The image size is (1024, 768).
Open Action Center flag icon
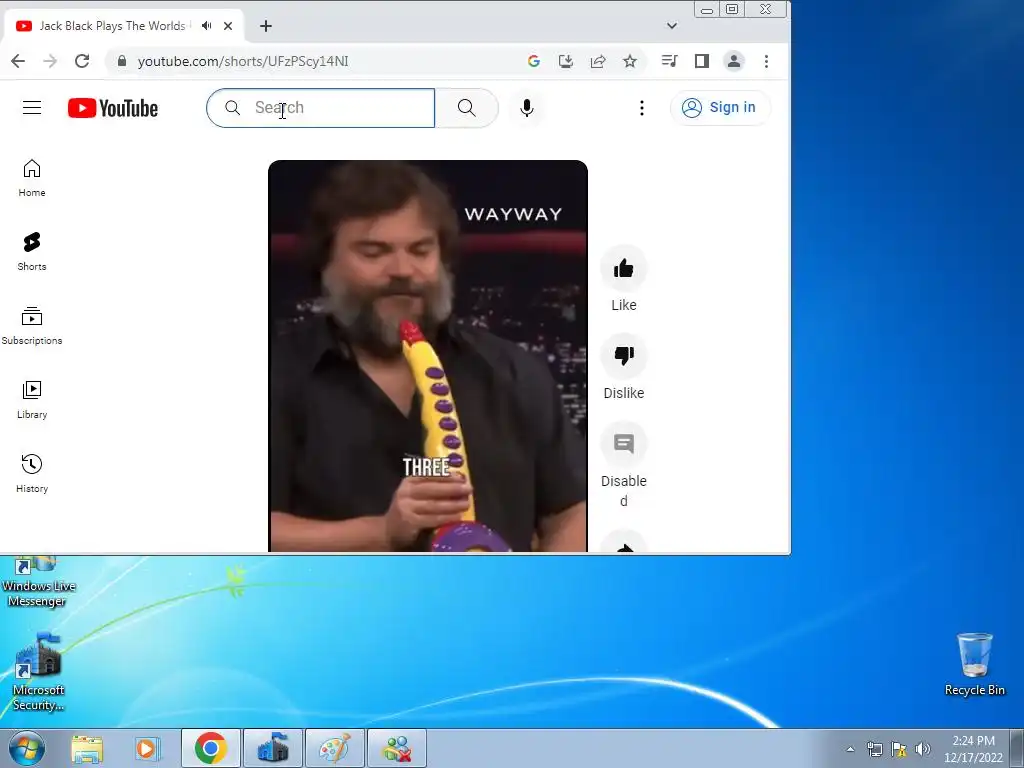coord(899,749)
